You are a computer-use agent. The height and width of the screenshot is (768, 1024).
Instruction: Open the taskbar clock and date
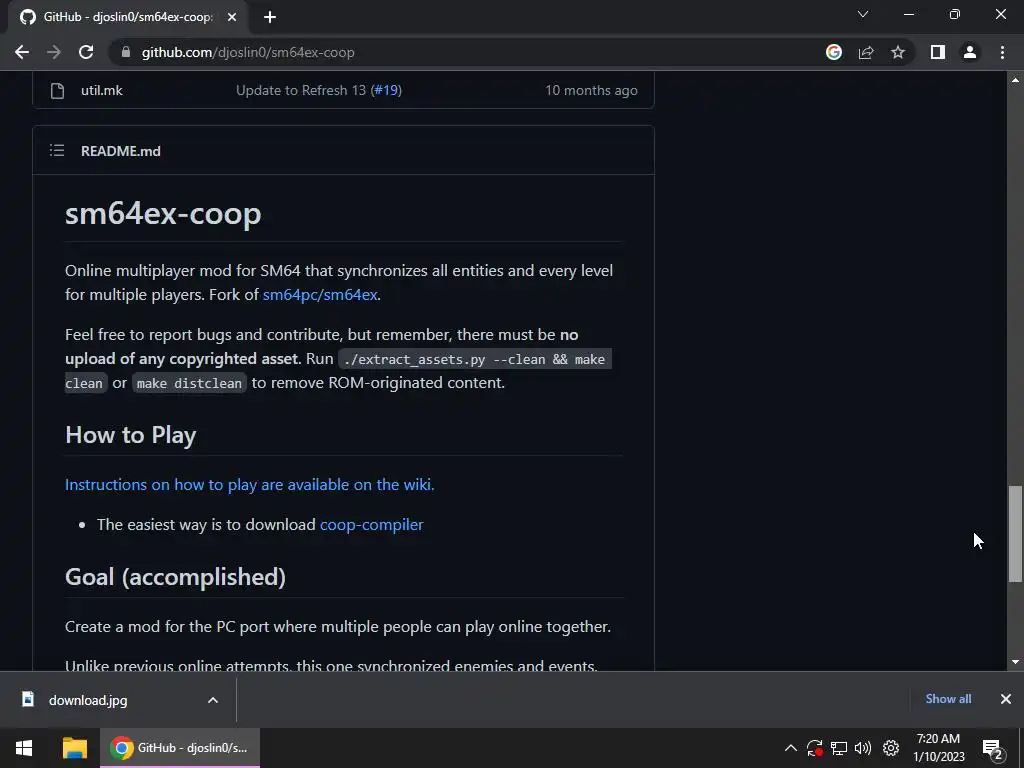(x=938, y=748)
